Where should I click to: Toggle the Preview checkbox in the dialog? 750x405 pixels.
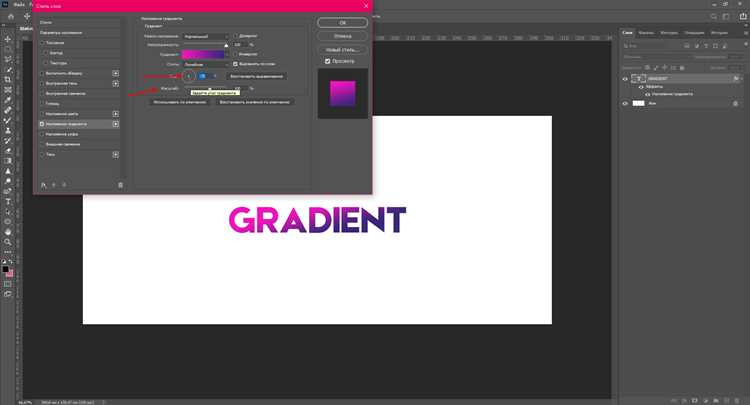[328, 61]
